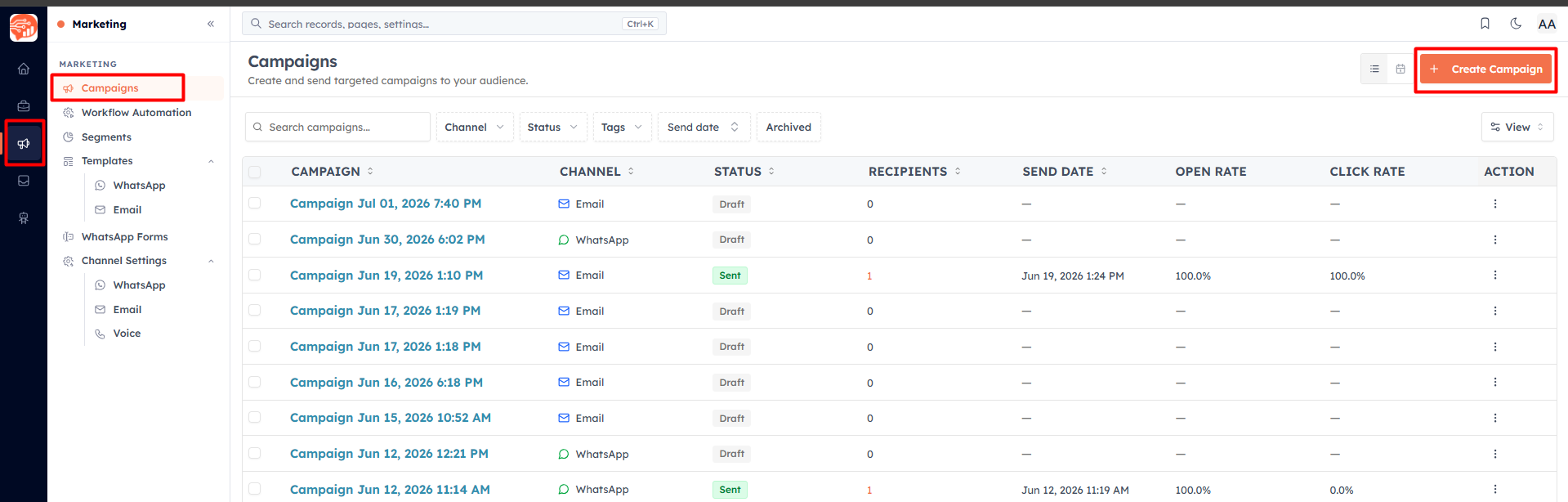Toggle the Archived filter button

[x=788, y=127]
